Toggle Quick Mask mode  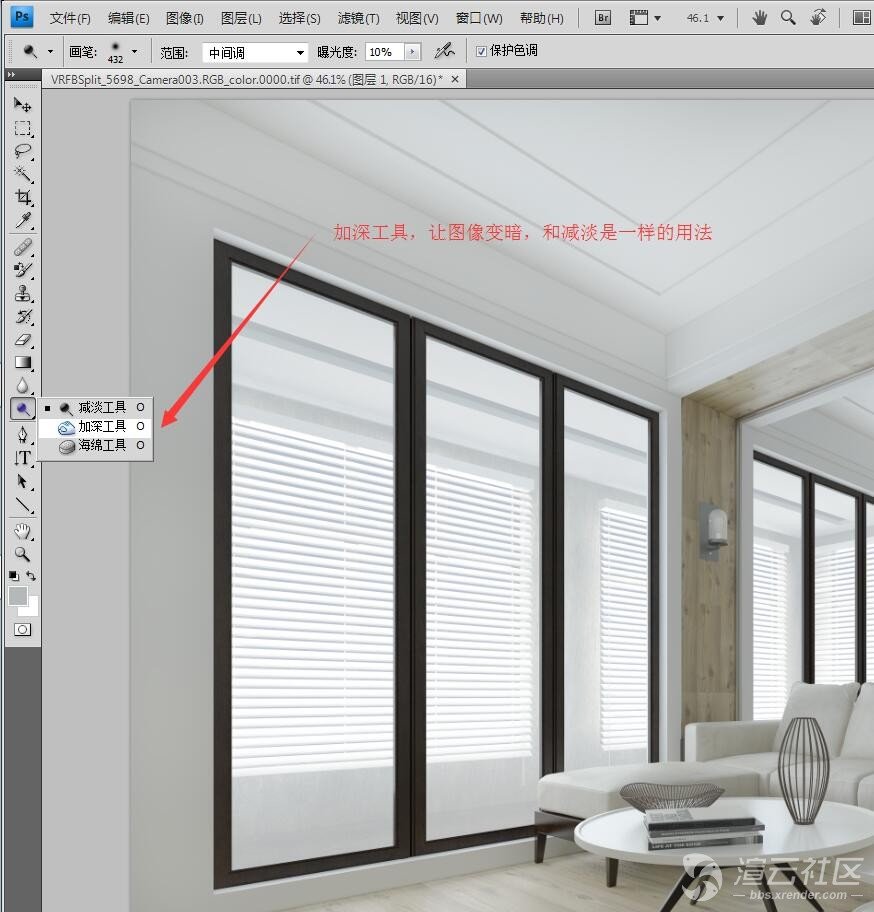[x=23, y=629]
